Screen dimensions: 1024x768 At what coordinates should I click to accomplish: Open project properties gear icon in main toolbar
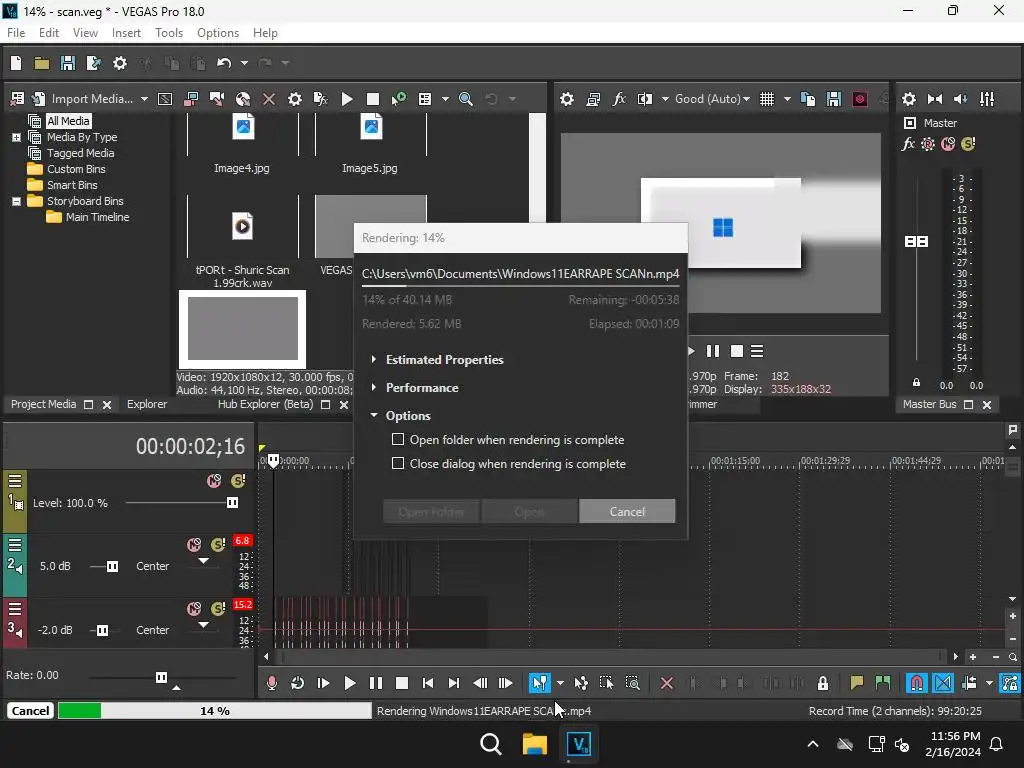[120, 63]
